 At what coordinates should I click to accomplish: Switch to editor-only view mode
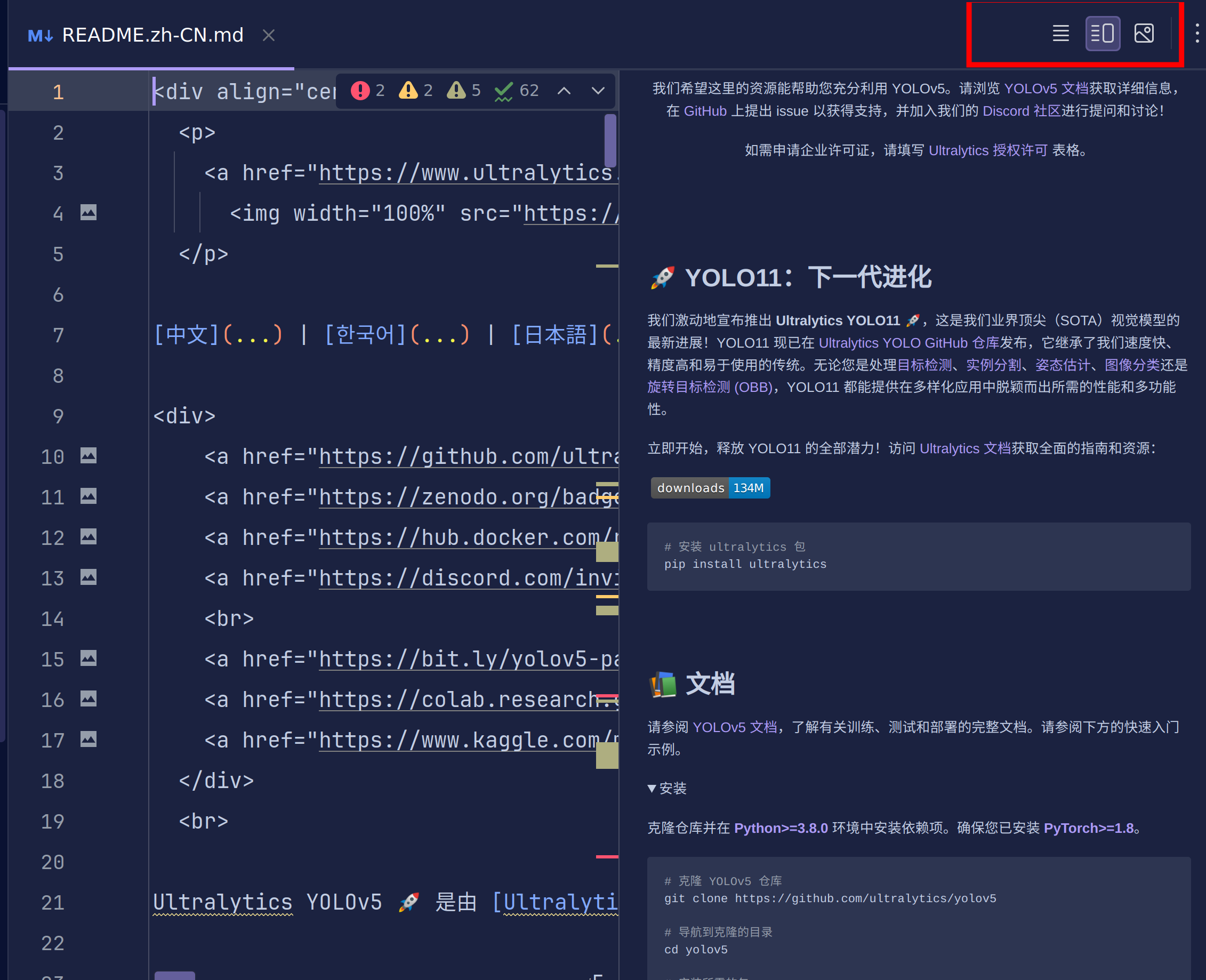point(1061,33)
